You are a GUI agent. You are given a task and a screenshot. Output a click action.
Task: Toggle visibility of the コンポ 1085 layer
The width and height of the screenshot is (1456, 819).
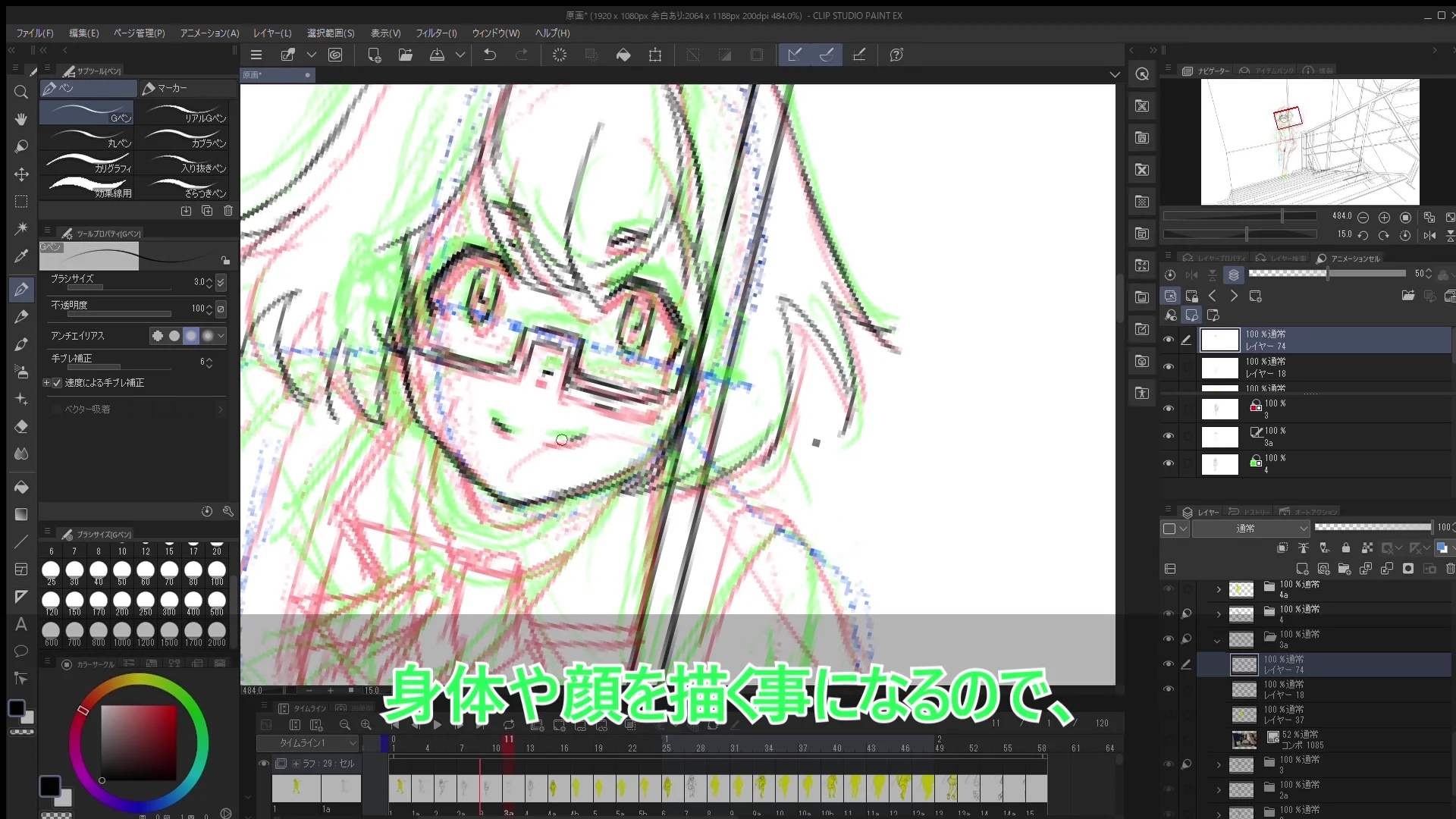coord(1169,739)
